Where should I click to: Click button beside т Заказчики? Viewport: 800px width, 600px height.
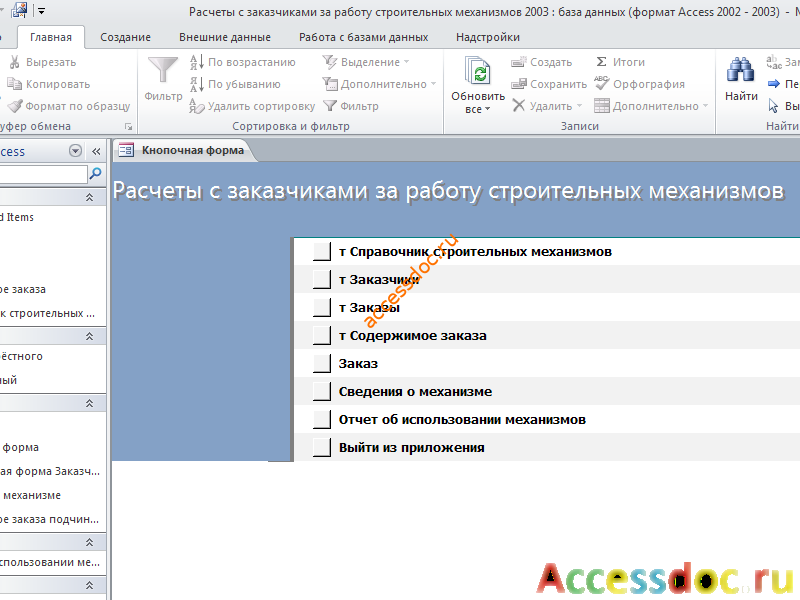322,280
